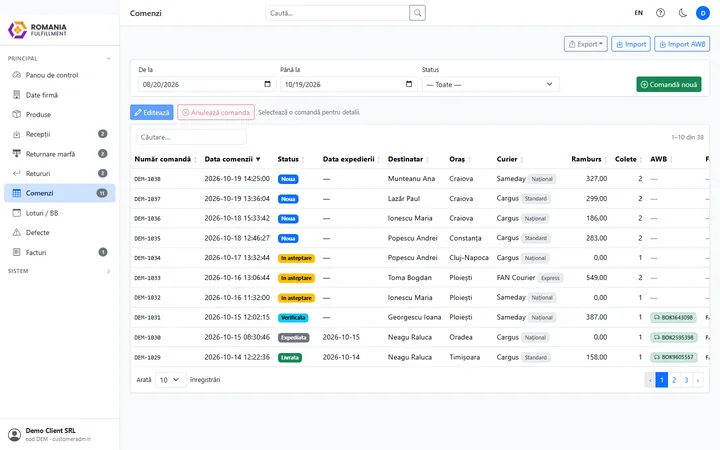
Task: Click the De la date field
Action: coord(207,84)
